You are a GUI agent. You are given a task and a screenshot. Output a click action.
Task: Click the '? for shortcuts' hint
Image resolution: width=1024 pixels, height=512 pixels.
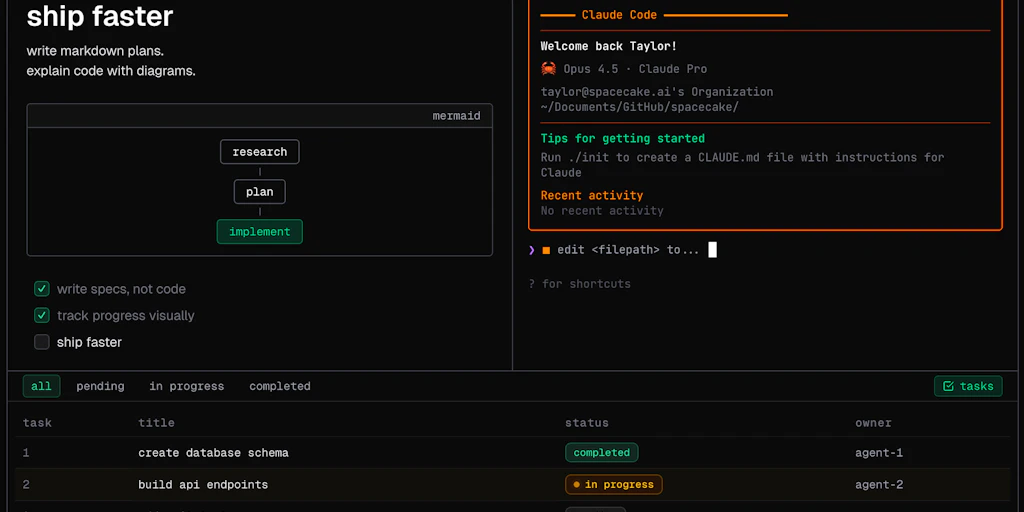point(579,284)
